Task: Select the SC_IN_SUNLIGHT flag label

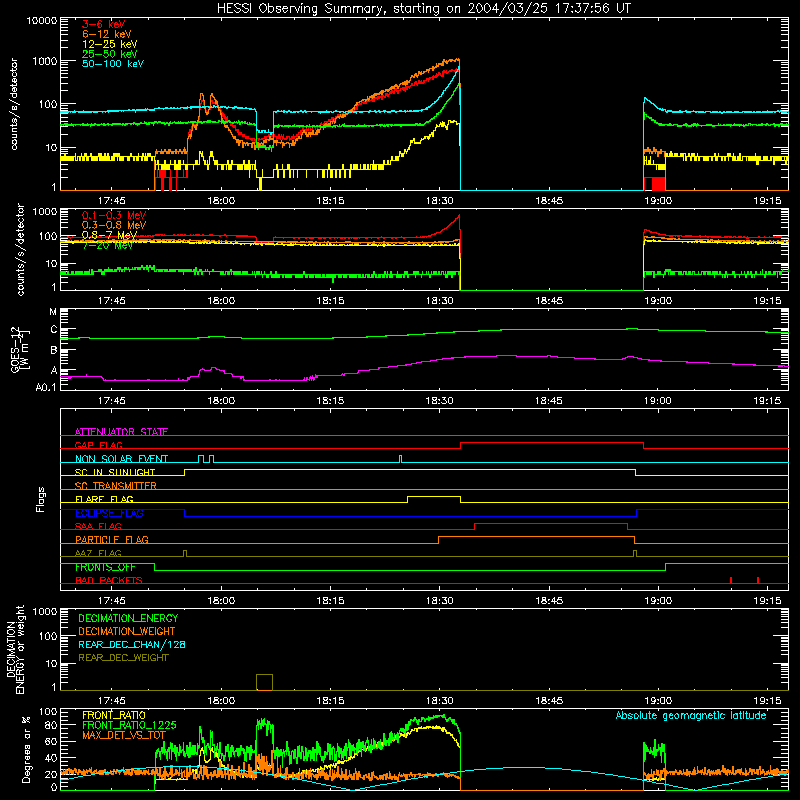Action: (x=115, y=472)
